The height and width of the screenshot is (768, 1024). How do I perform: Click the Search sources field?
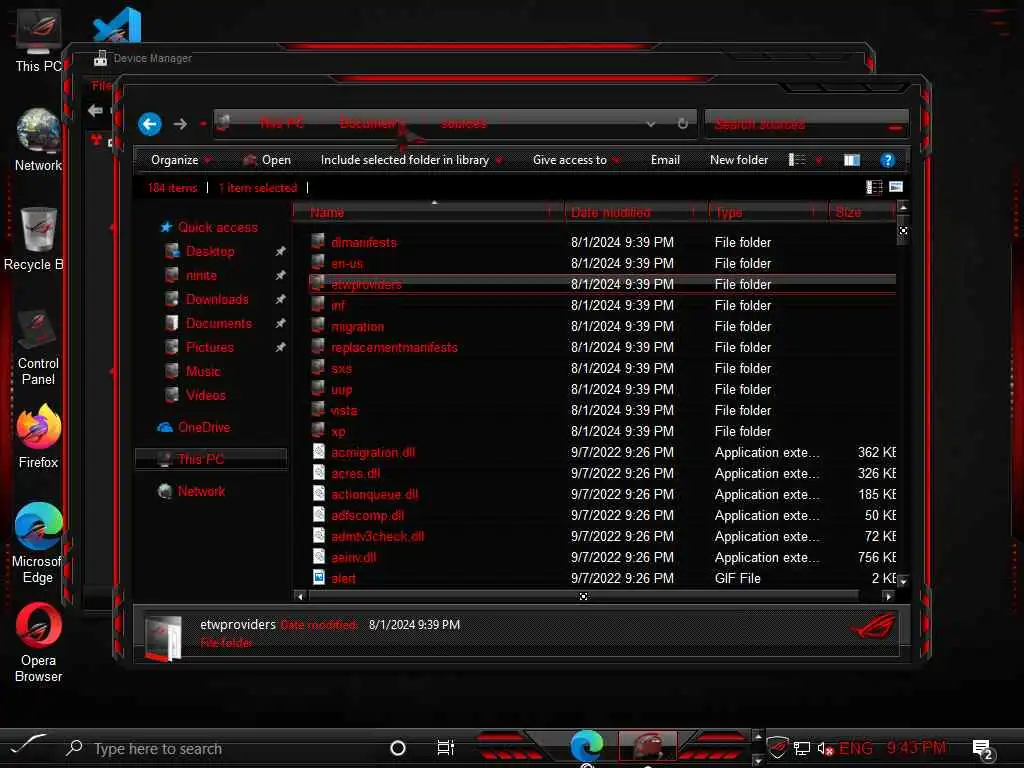(x=806, y=124)
